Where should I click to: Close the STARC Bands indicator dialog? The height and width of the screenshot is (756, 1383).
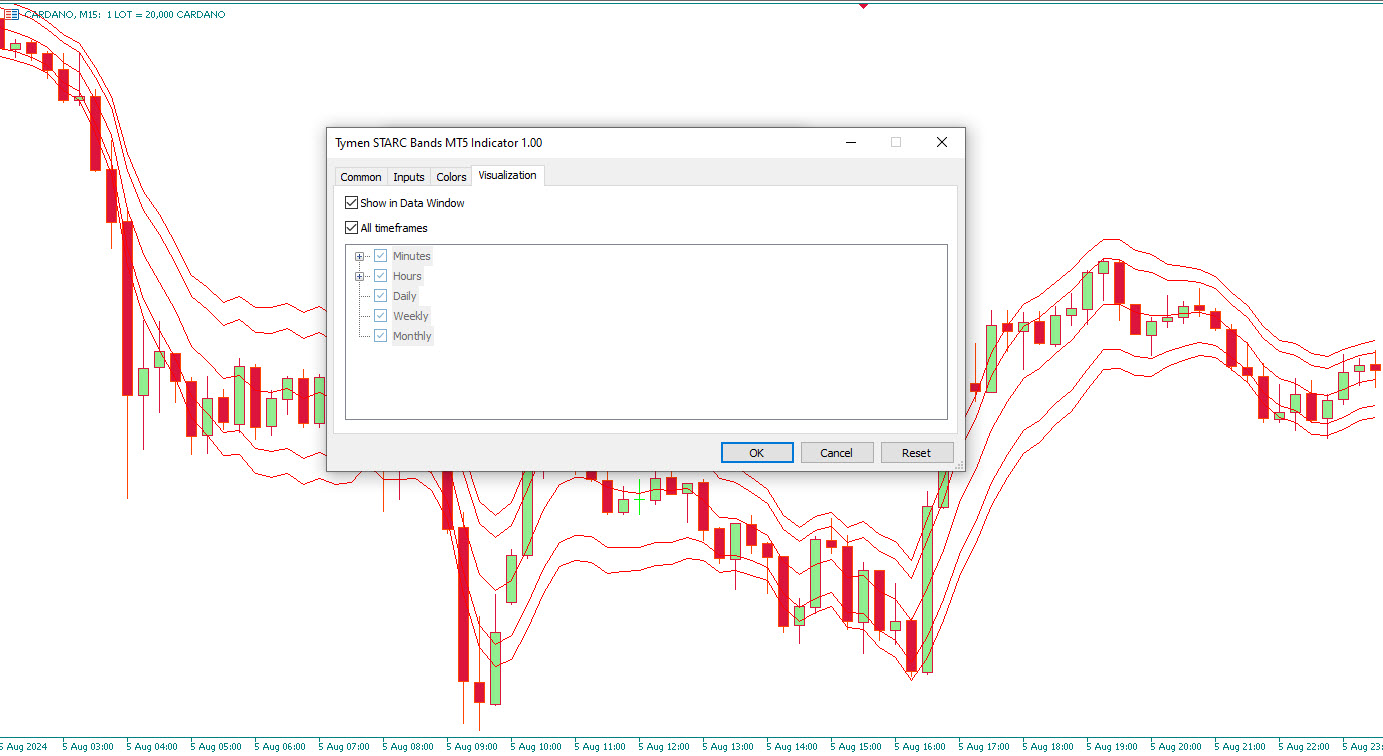click(941, 143)
